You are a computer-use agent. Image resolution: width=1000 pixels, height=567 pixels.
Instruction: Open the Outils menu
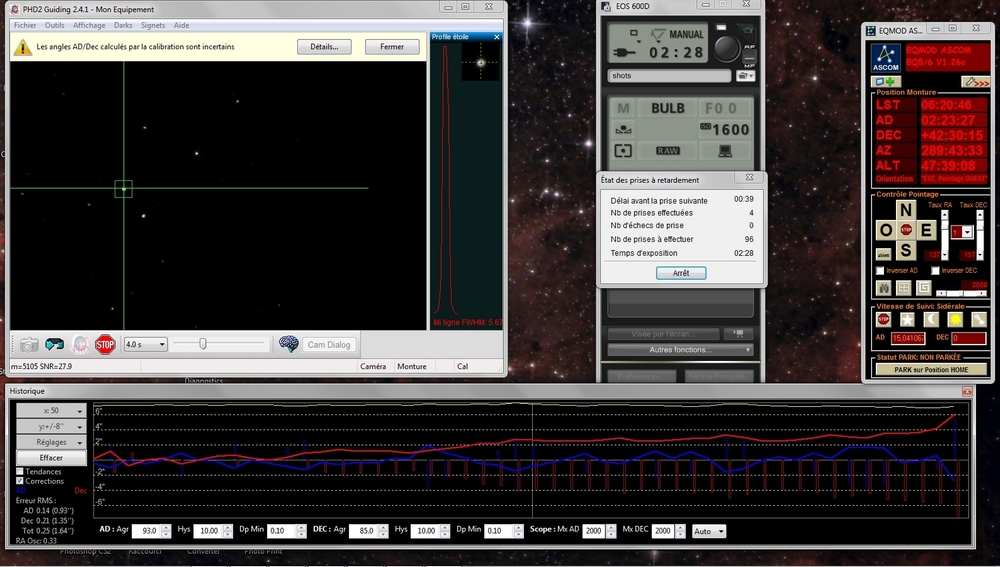click(54, 25)
